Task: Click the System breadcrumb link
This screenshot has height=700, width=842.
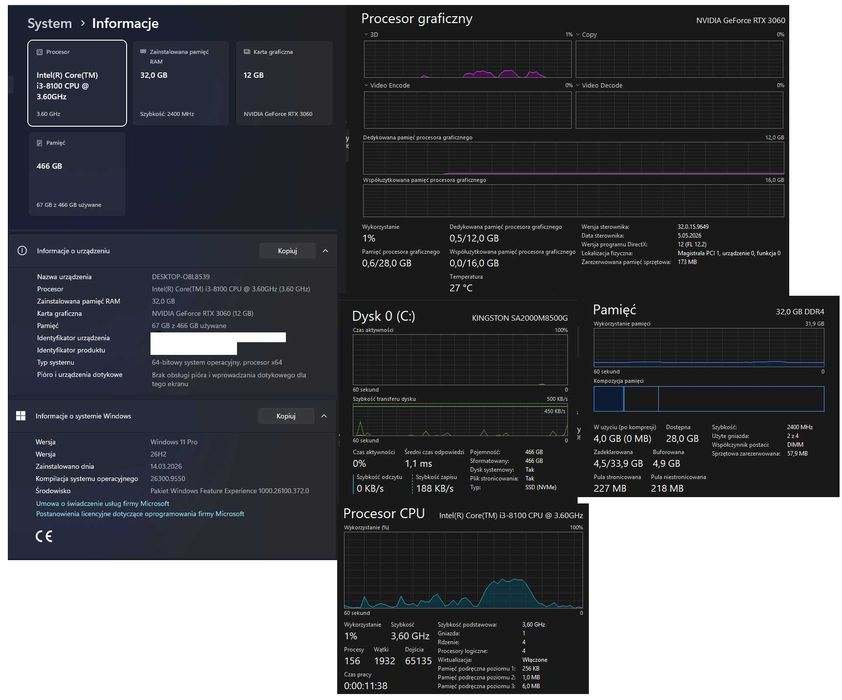Action: tap(49, 24)
